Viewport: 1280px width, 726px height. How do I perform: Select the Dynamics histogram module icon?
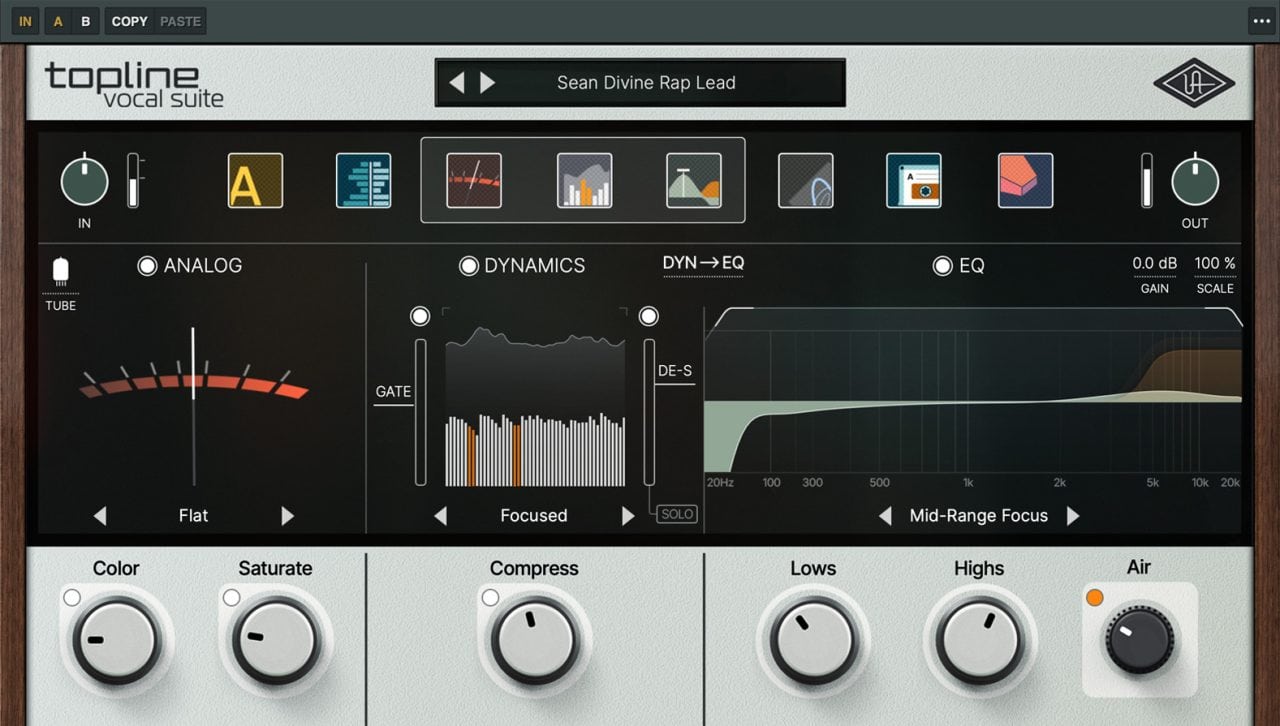pyautogui.click(x=584, y=180)
